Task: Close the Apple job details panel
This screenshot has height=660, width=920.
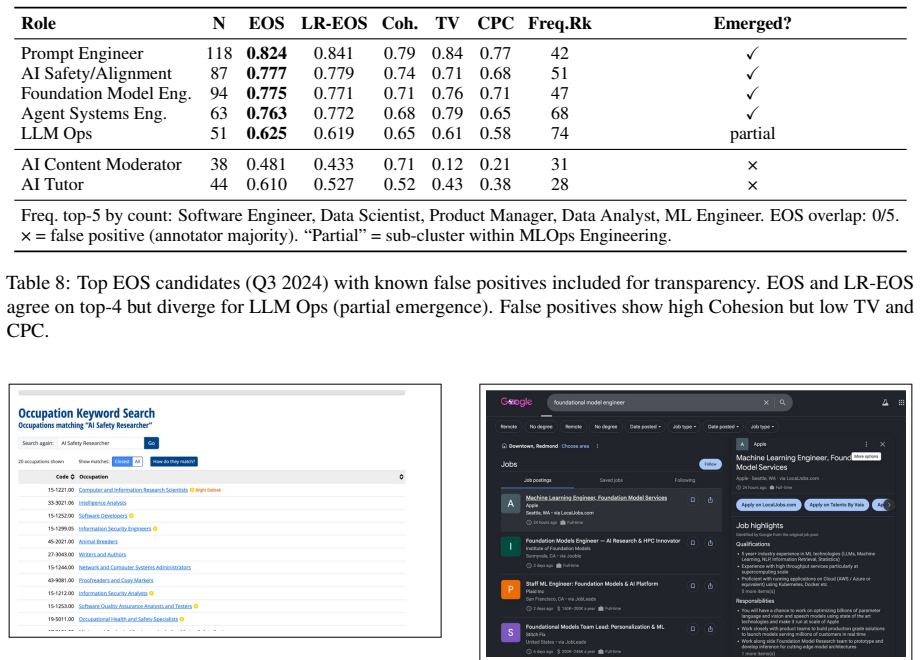Action: (x=882, y=444)
